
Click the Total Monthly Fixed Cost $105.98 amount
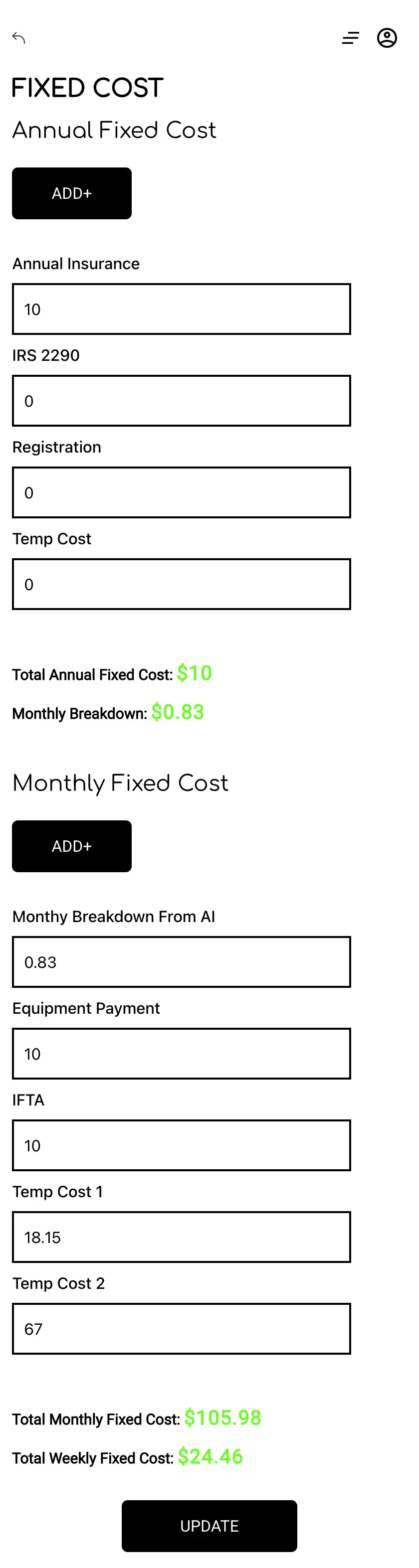tap(222, 1417)
